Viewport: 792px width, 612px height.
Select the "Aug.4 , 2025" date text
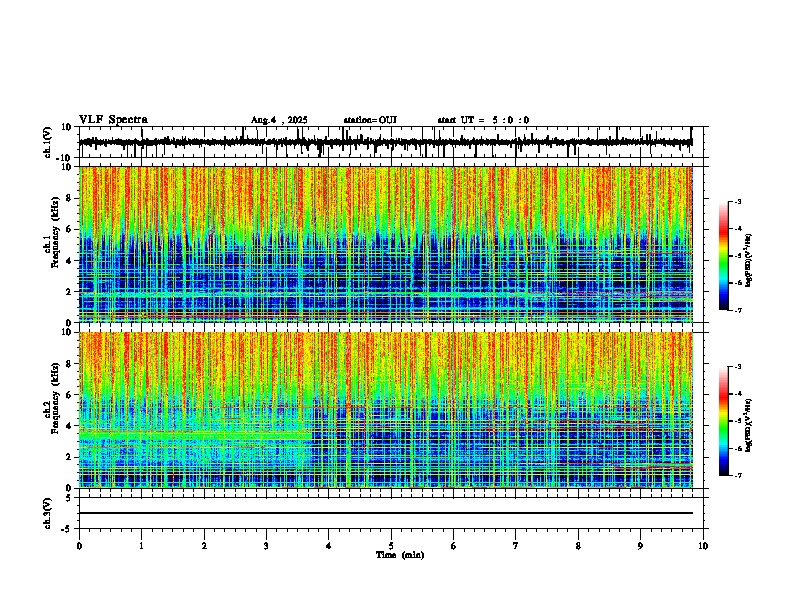(x=279, y=120)
